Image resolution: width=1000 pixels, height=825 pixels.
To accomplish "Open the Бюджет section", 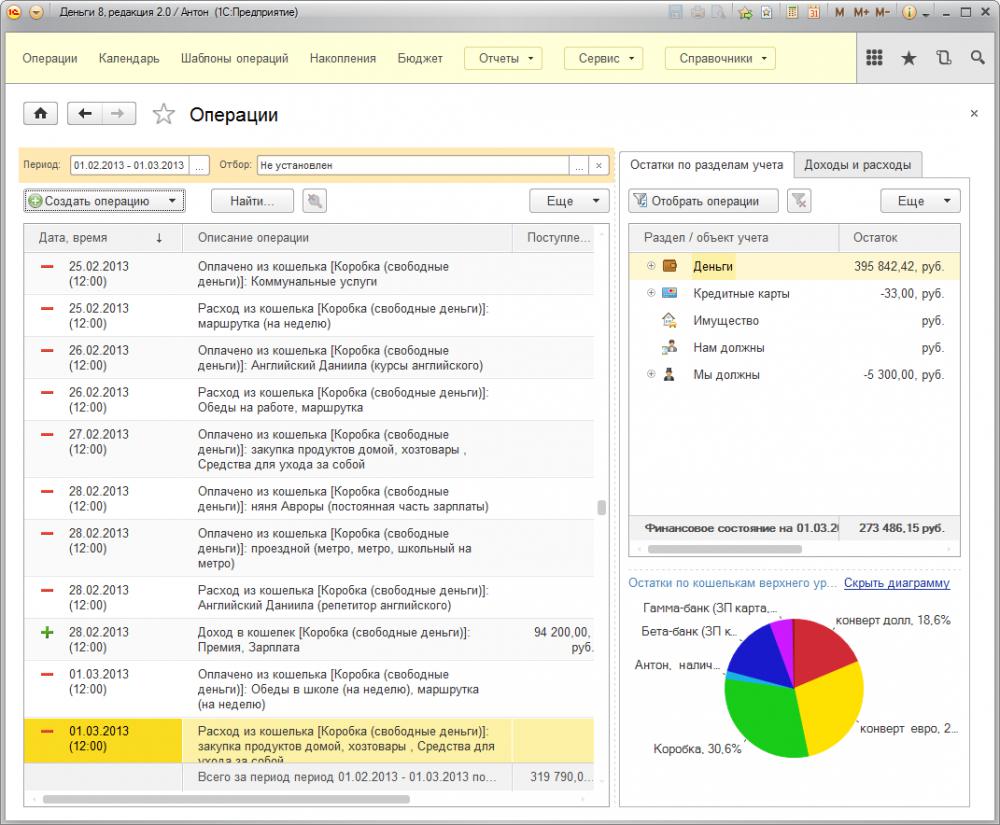I will tap(420, 58).
